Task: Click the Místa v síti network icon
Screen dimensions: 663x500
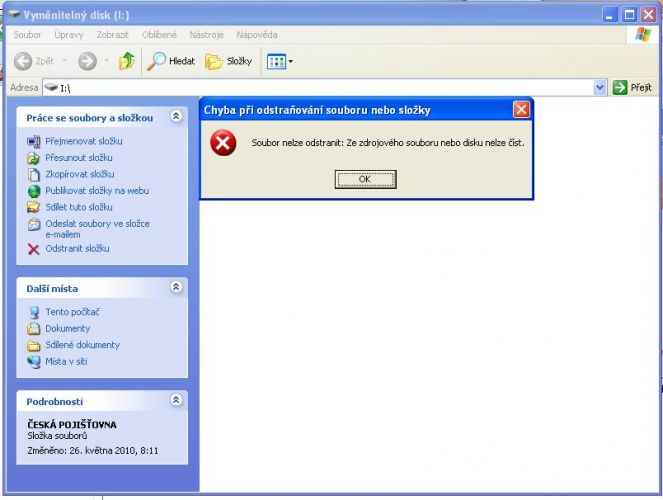Action: tap(33, 362)
